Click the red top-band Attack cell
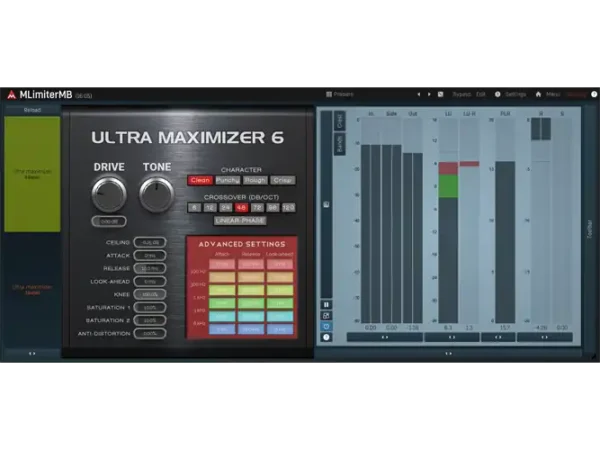This screenshot has width=600, height=450. click(222, 264)
